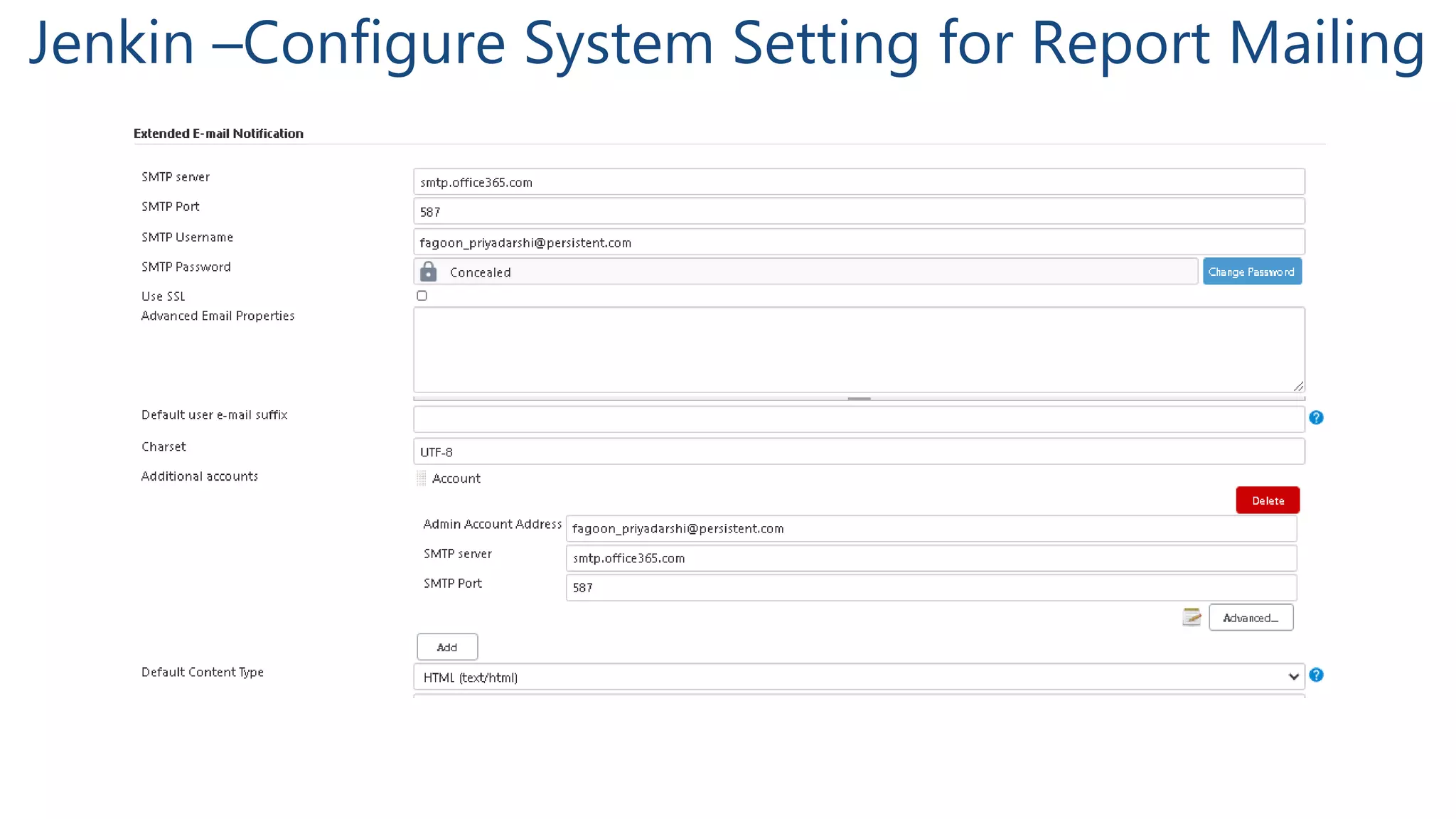Grab the Account drag handle icon
This screenshot has width=1456, height=819.
[x=422, y=478]
